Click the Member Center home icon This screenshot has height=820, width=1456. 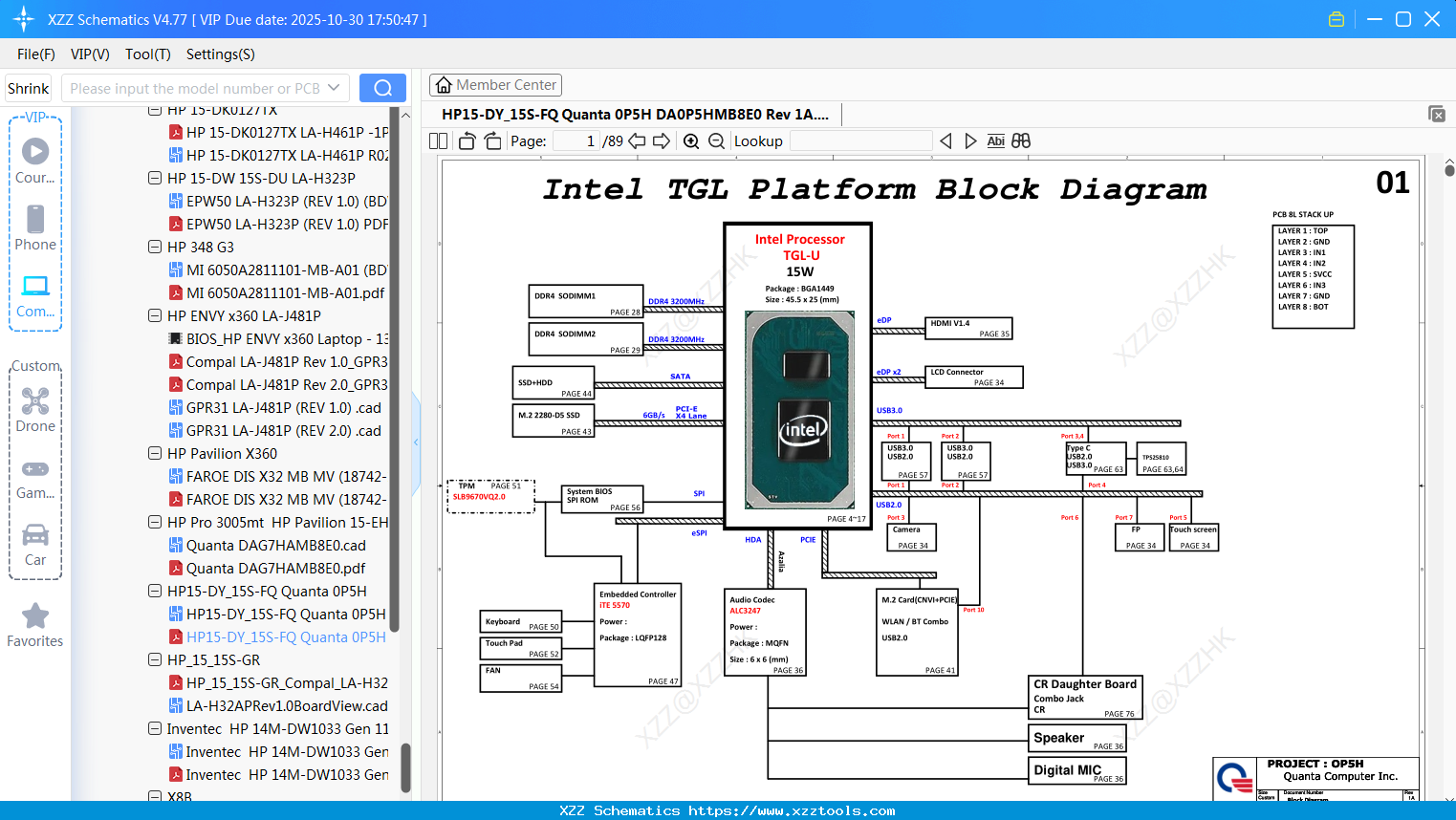444,85
